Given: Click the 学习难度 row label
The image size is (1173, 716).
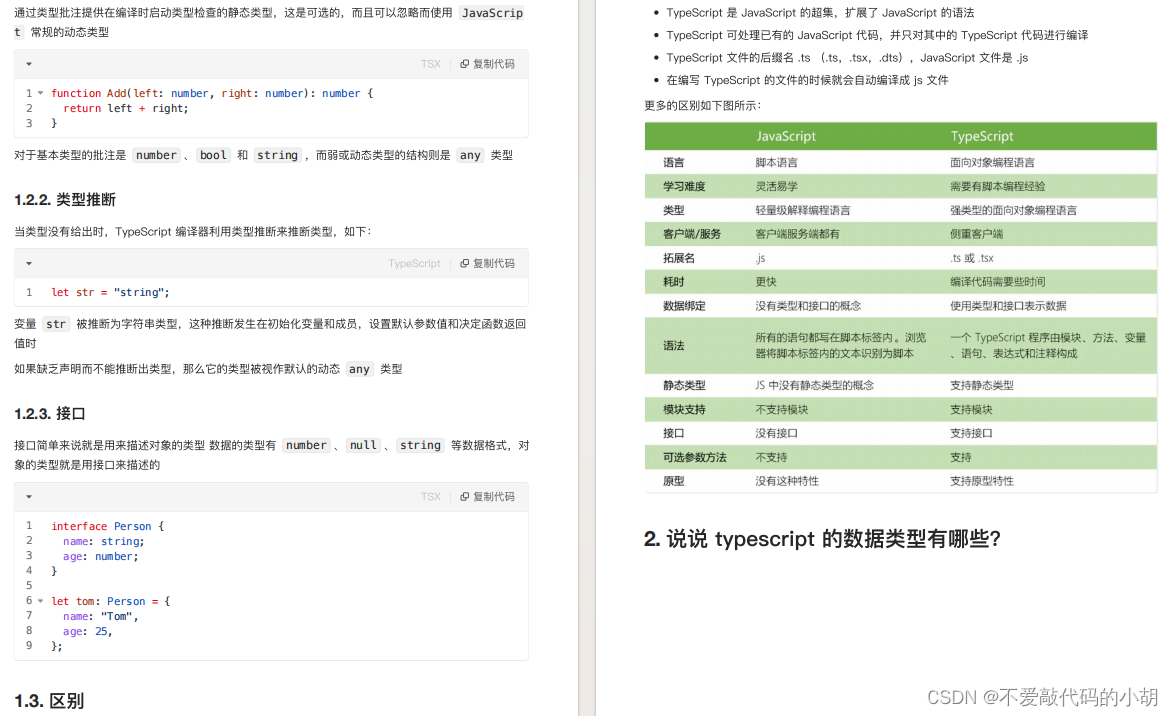Looking at the screenshot, I should [684, 186].
